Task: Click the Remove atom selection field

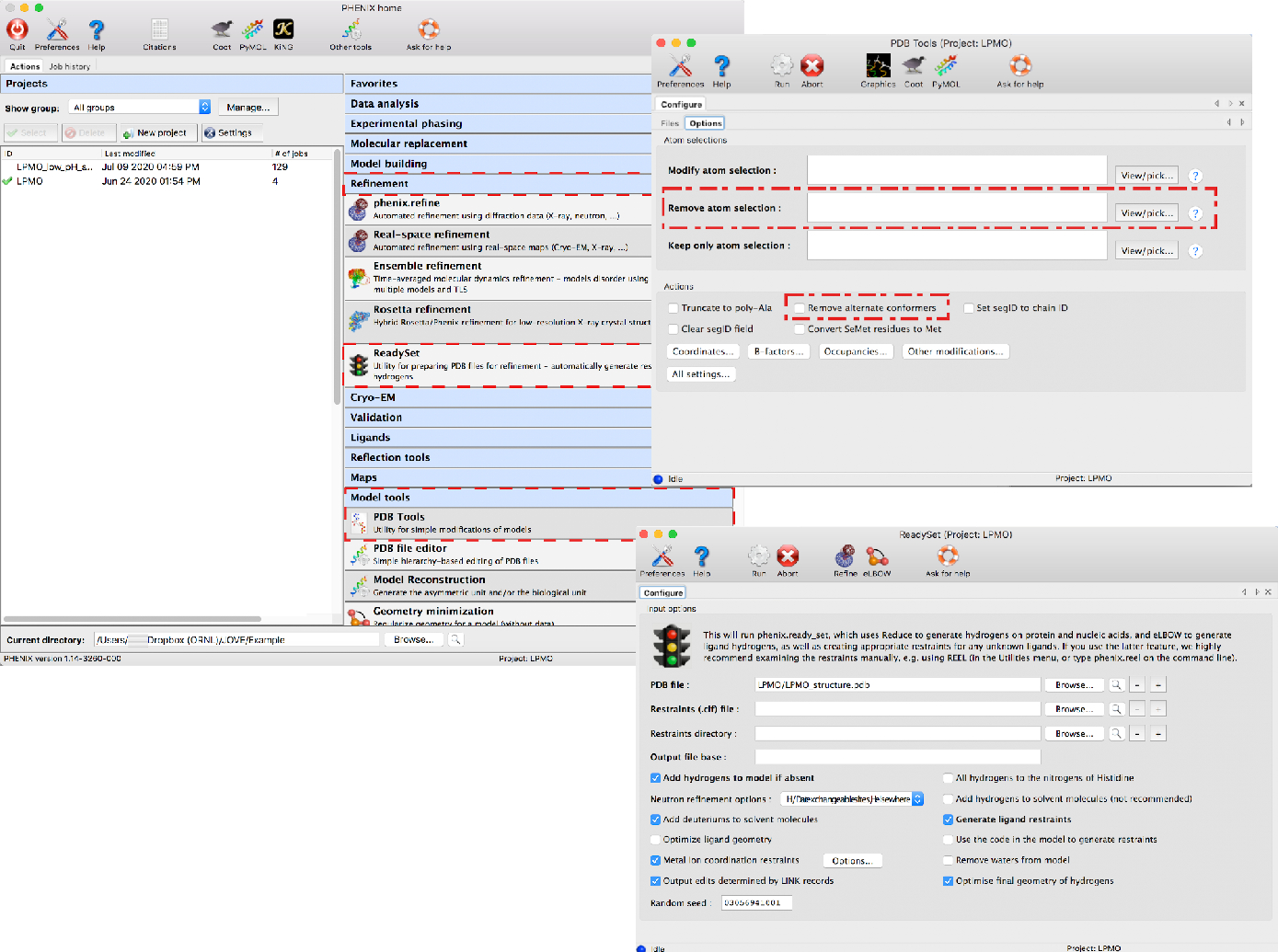Action: (x=957, y=208)
